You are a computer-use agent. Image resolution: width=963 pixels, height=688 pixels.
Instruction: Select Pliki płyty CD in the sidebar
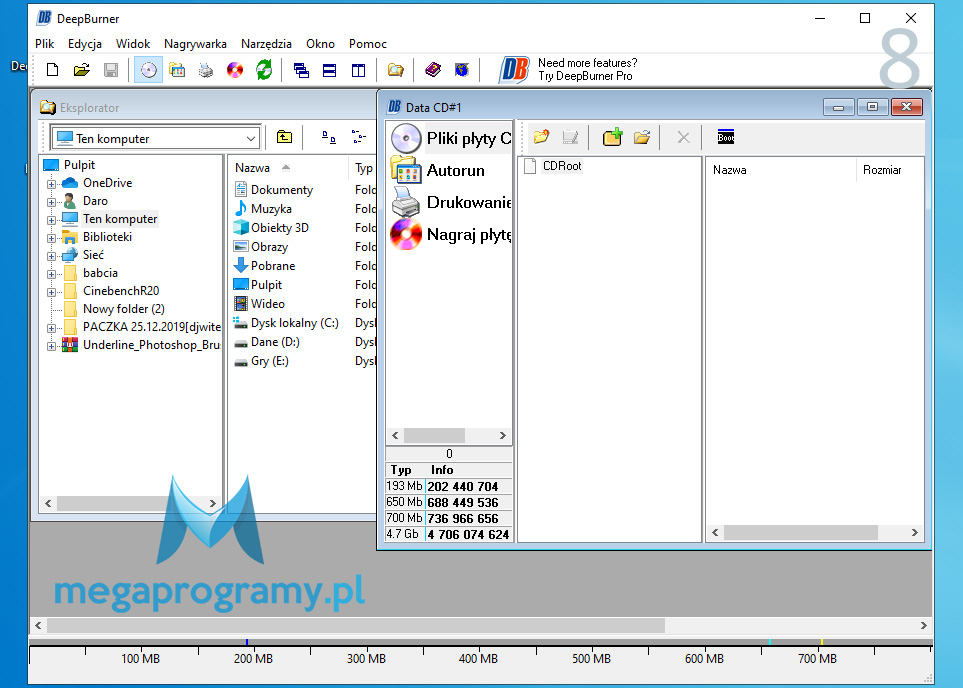[x=450, y=138]
